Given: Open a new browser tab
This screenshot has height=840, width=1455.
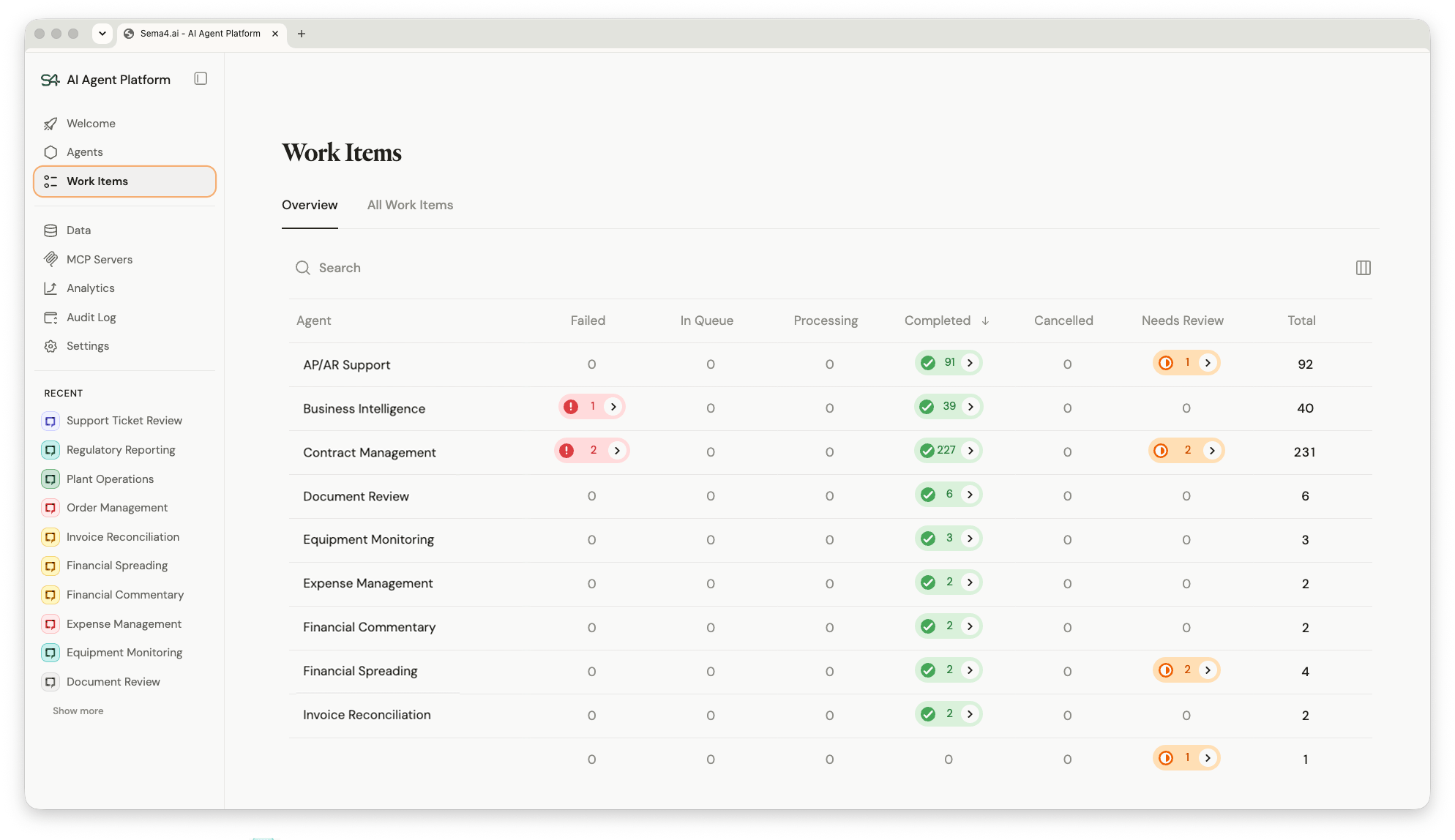Looking at the screenshot, I should (x=301, y=34).
